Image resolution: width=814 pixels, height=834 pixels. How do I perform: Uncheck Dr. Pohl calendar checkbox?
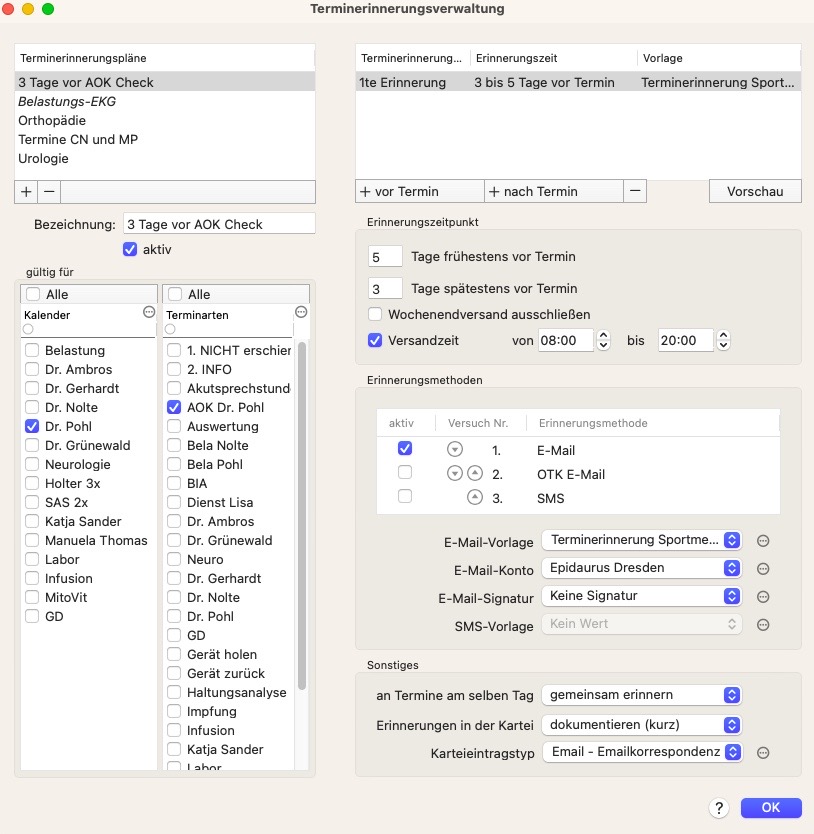(32, 426)
